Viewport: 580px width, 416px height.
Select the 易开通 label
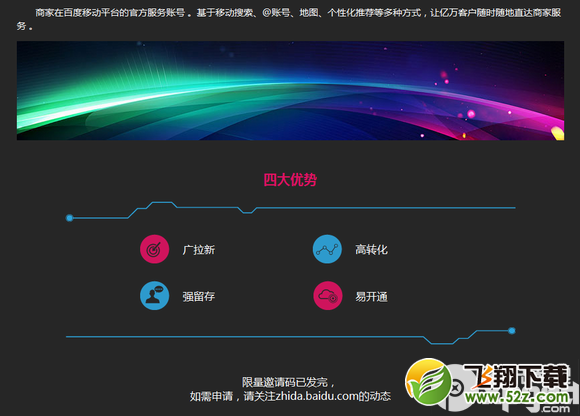point(371,297)
